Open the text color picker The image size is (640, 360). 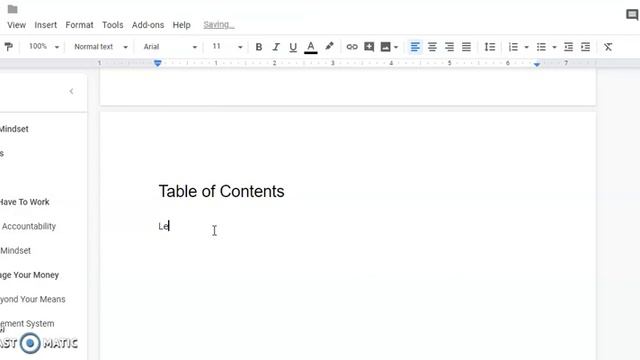[311, 47]
